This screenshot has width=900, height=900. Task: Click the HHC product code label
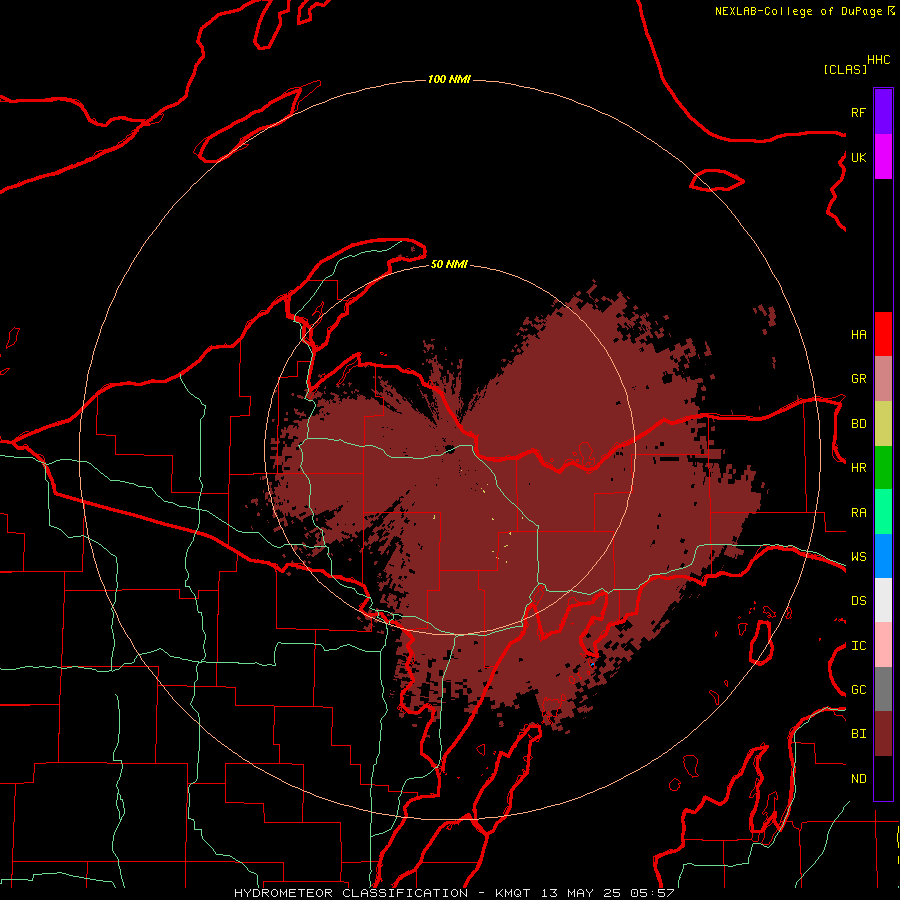tap(878, 60)
